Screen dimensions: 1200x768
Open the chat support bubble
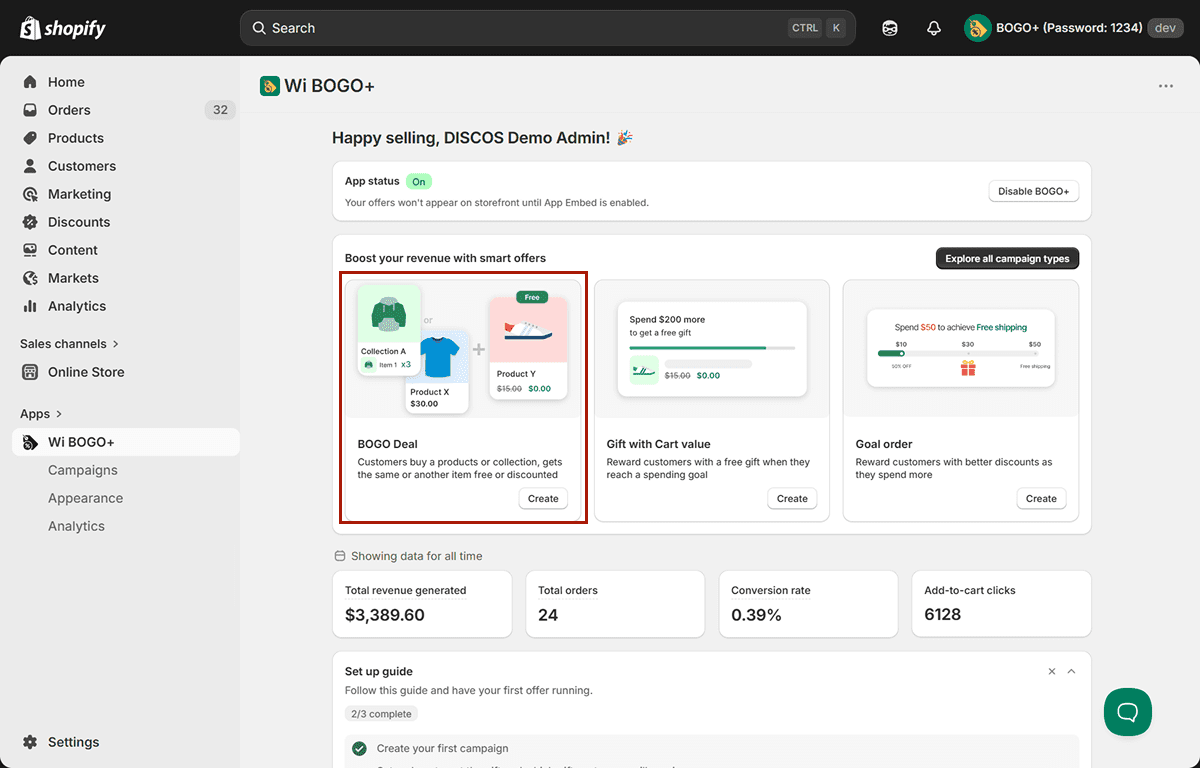click(x=1128, y=712)
